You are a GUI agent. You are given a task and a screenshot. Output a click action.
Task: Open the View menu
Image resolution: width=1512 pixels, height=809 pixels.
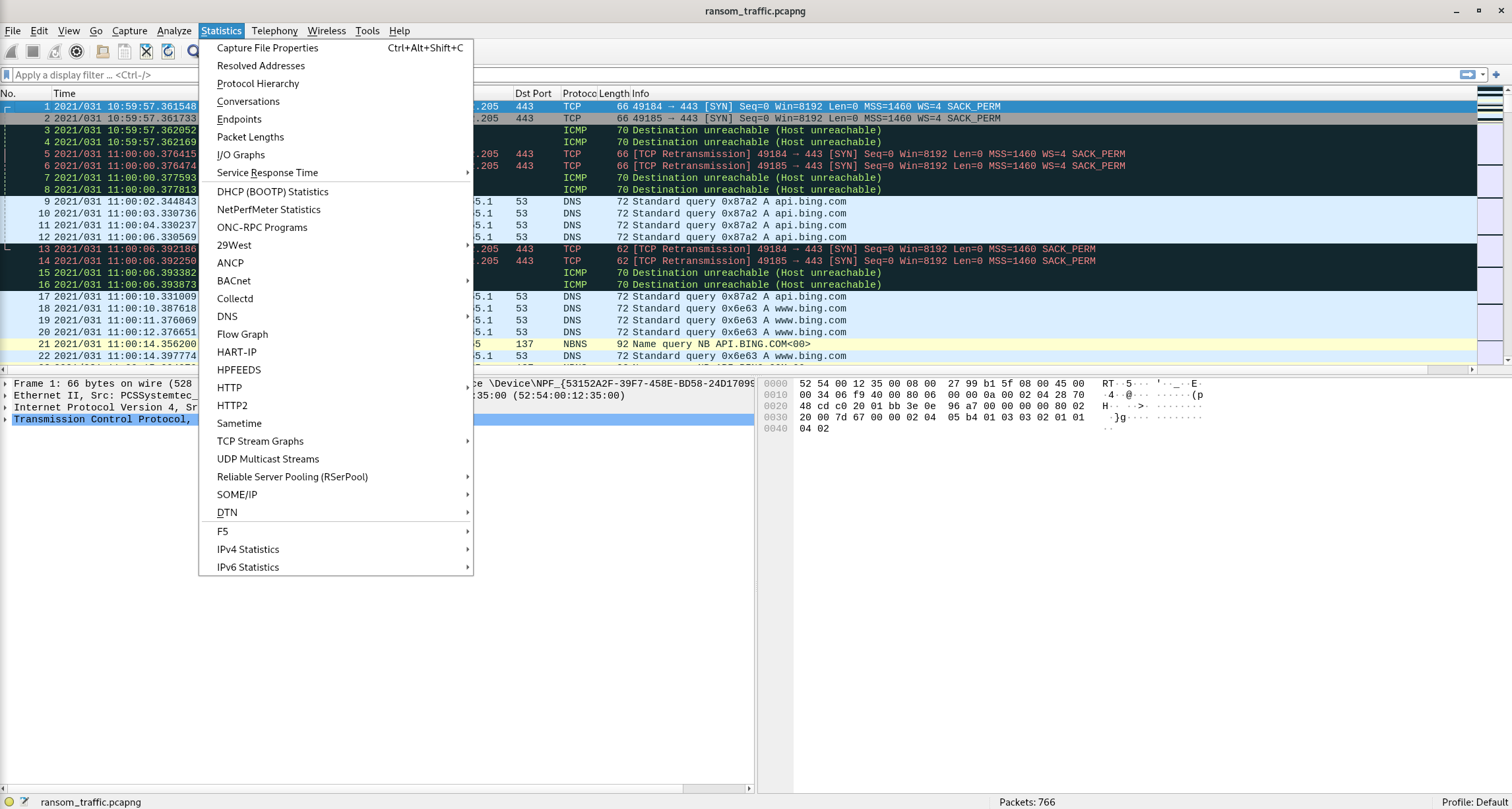69,30
